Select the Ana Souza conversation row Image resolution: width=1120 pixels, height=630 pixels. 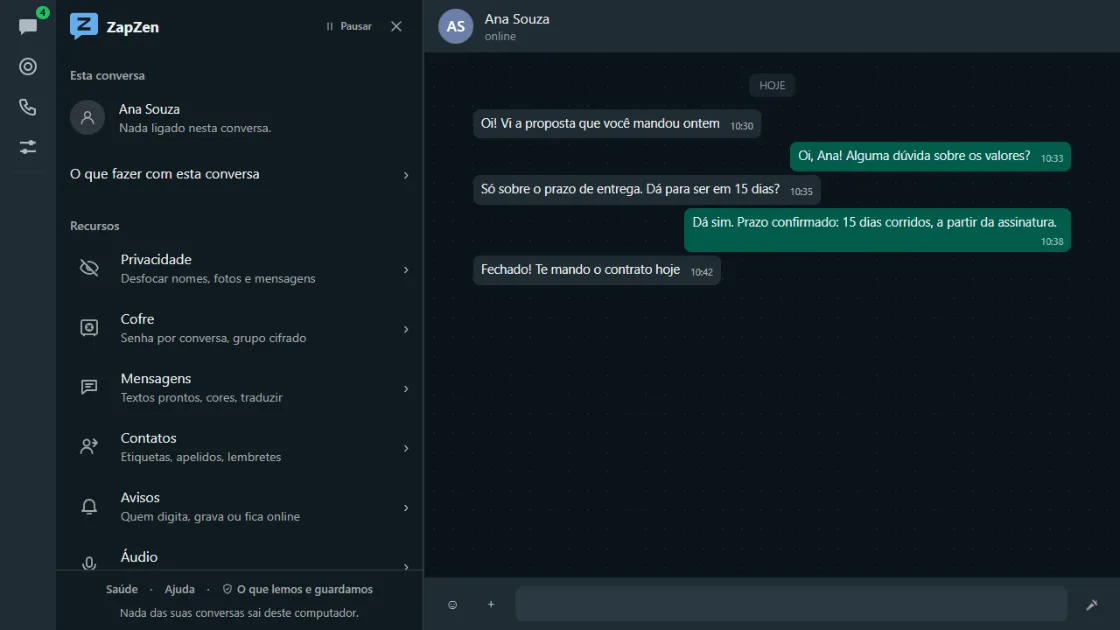(239, 118)
